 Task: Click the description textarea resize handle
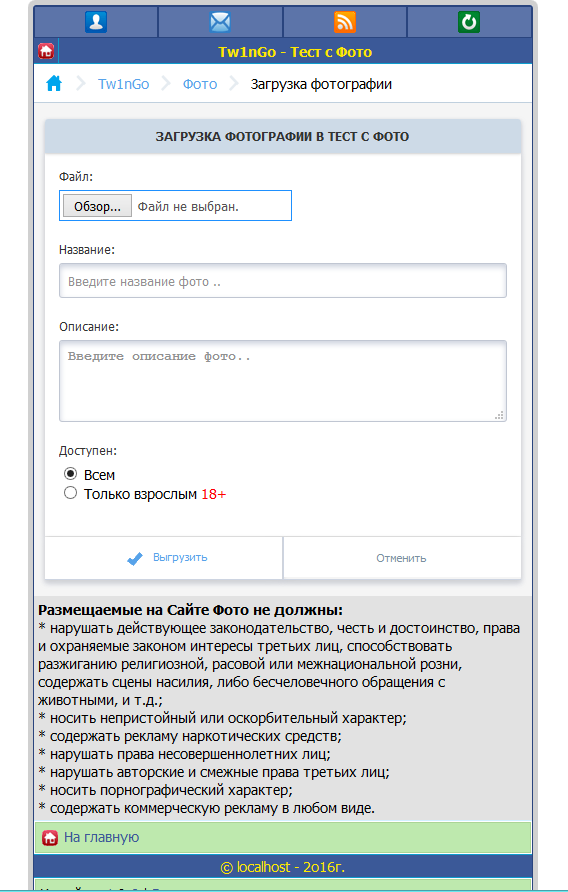499,415
